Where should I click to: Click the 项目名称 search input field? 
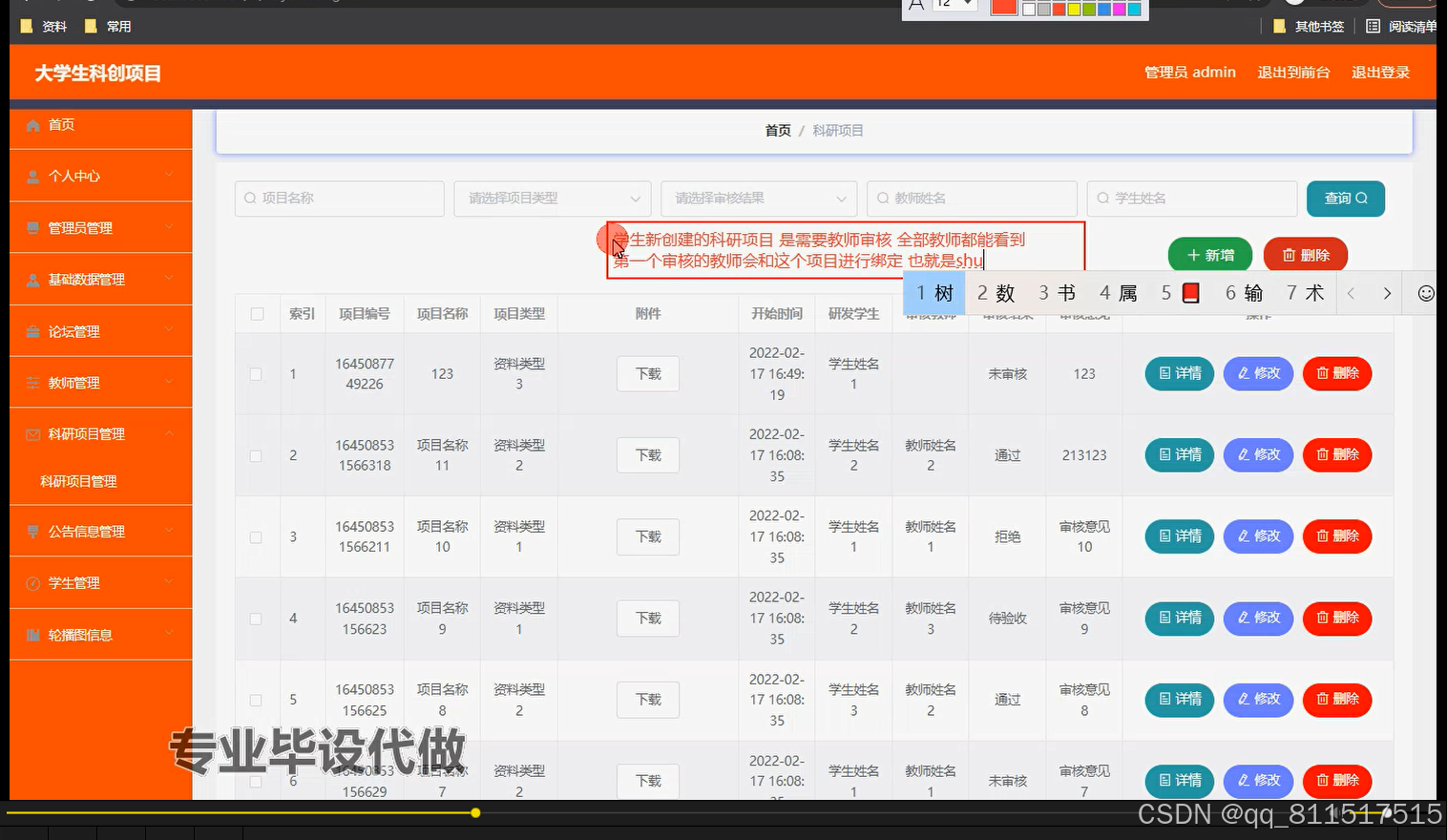pyautogui.click(x=340, y=199)
